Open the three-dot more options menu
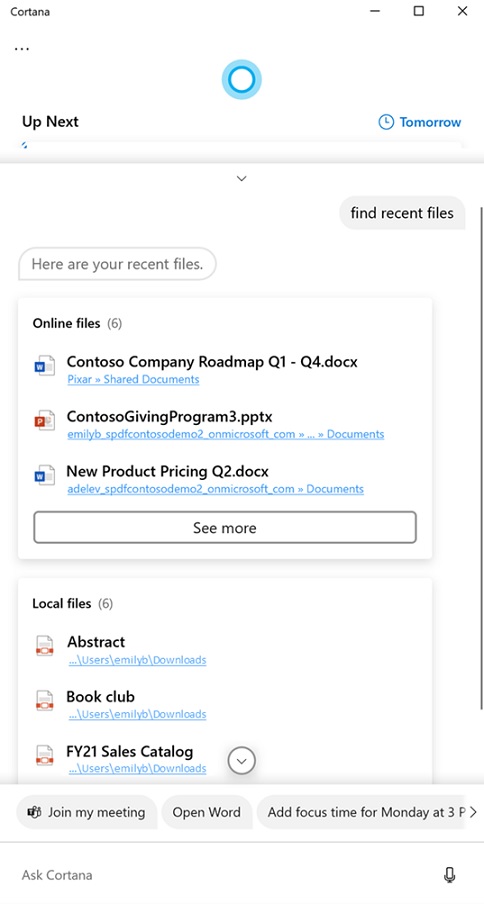This screenshot has width=484, height=904. tap(21, 48)
